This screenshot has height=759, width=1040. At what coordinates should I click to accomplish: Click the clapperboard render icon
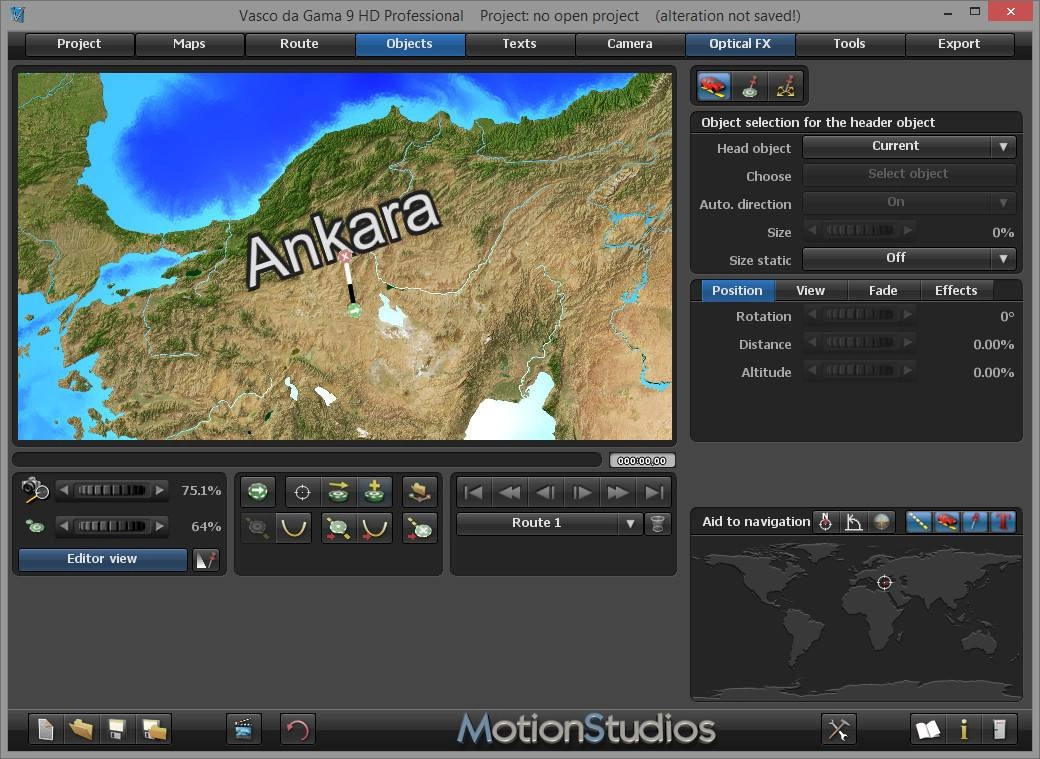243,729
